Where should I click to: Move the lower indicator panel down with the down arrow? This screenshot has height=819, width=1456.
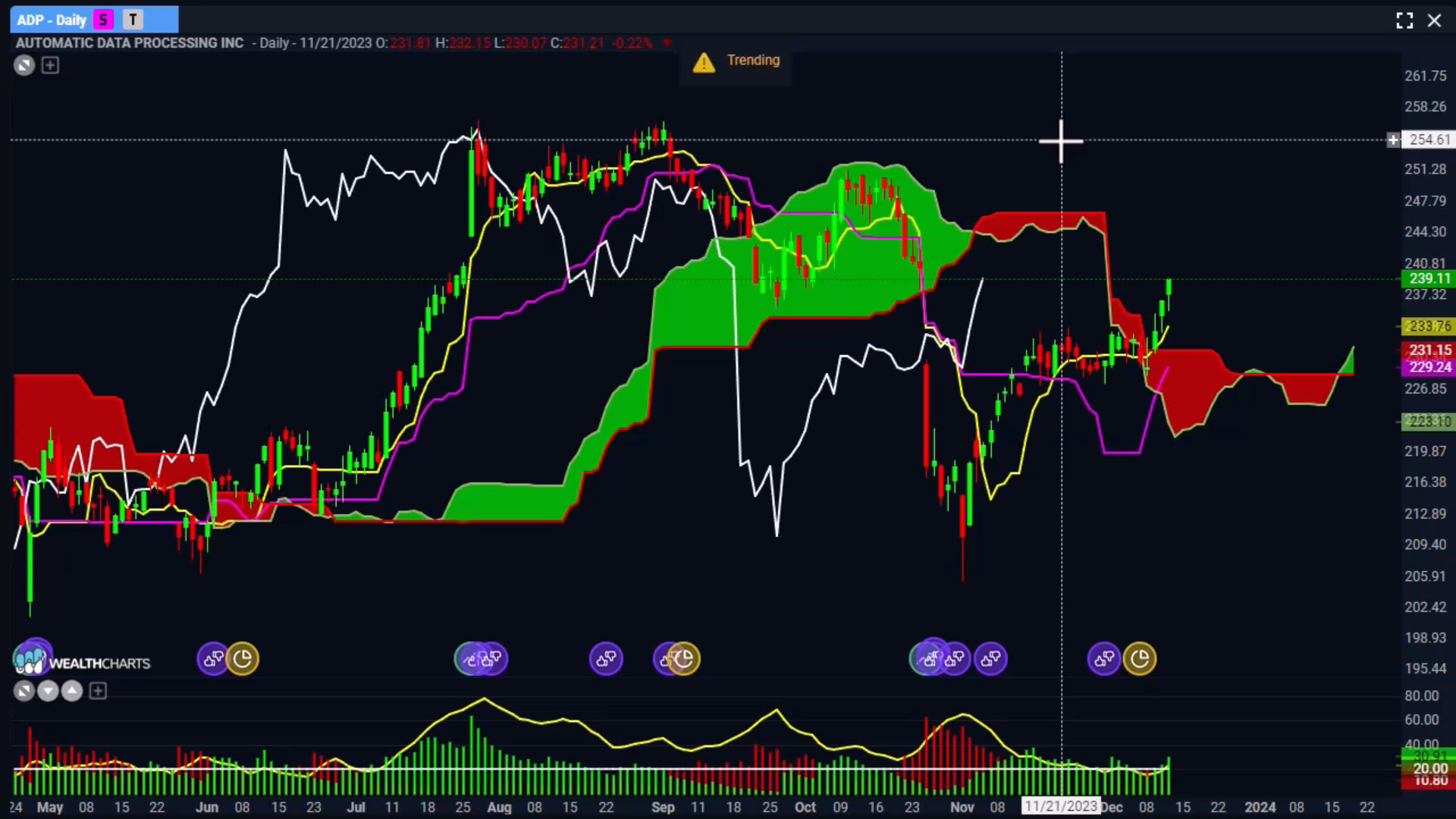pyautogui.click(x=48, y=691)
